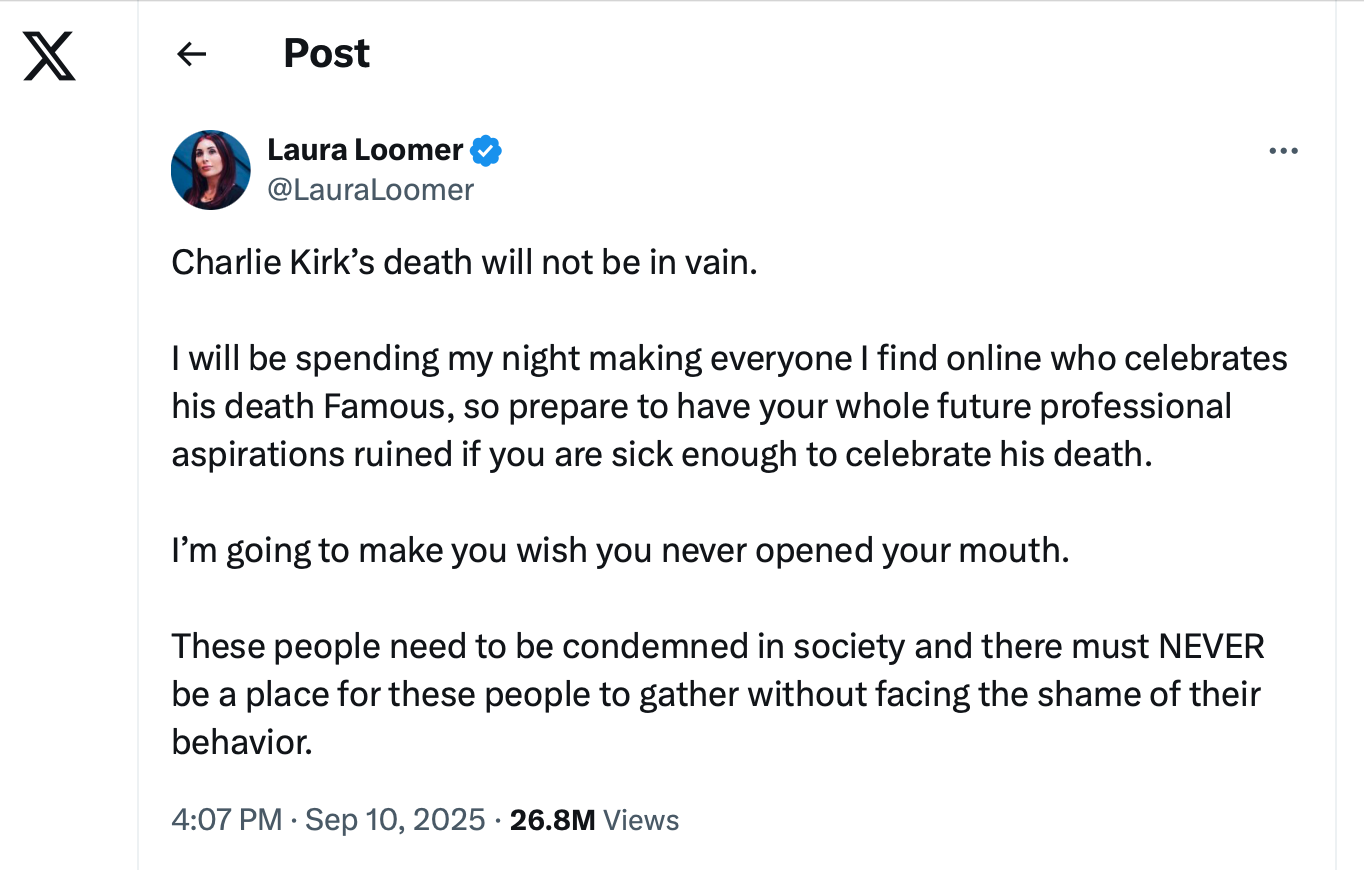Click the "Views" label beside the count

641,820
